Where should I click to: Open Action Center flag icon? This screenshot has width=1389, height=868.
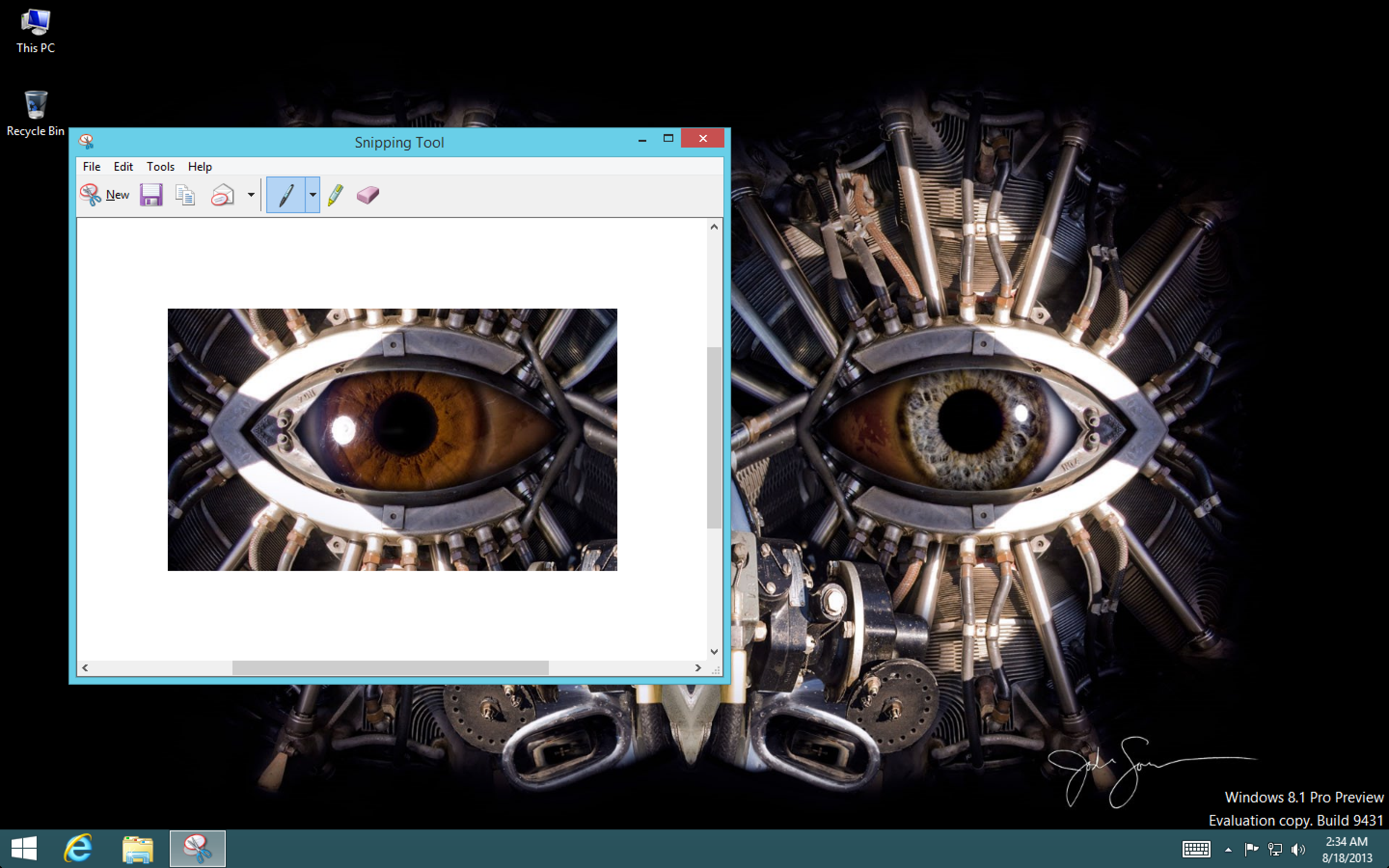tap(1251, 849)
